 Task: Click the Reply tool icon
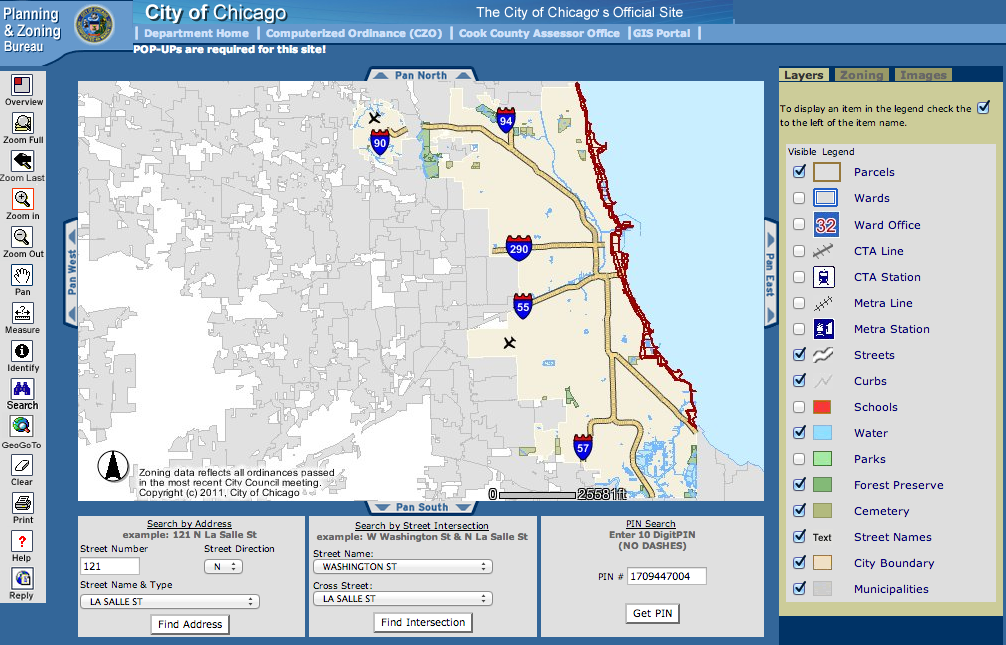point(22,578)
